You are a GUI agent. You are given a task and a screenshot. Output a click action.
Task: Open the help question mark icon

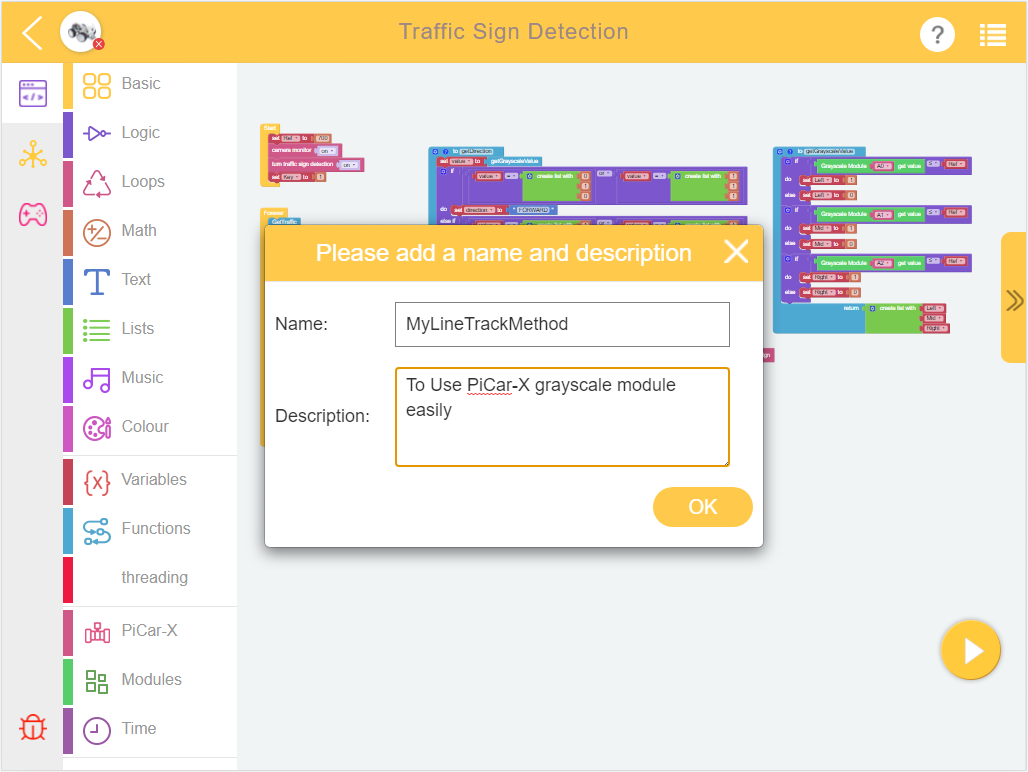pos(937,34)
